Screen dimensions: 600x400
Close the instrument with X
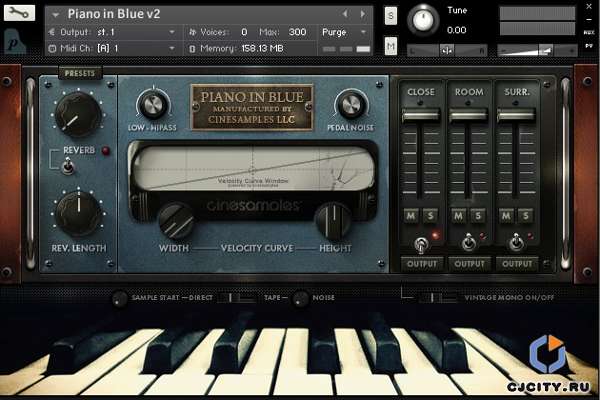click(x=589, y=7)
